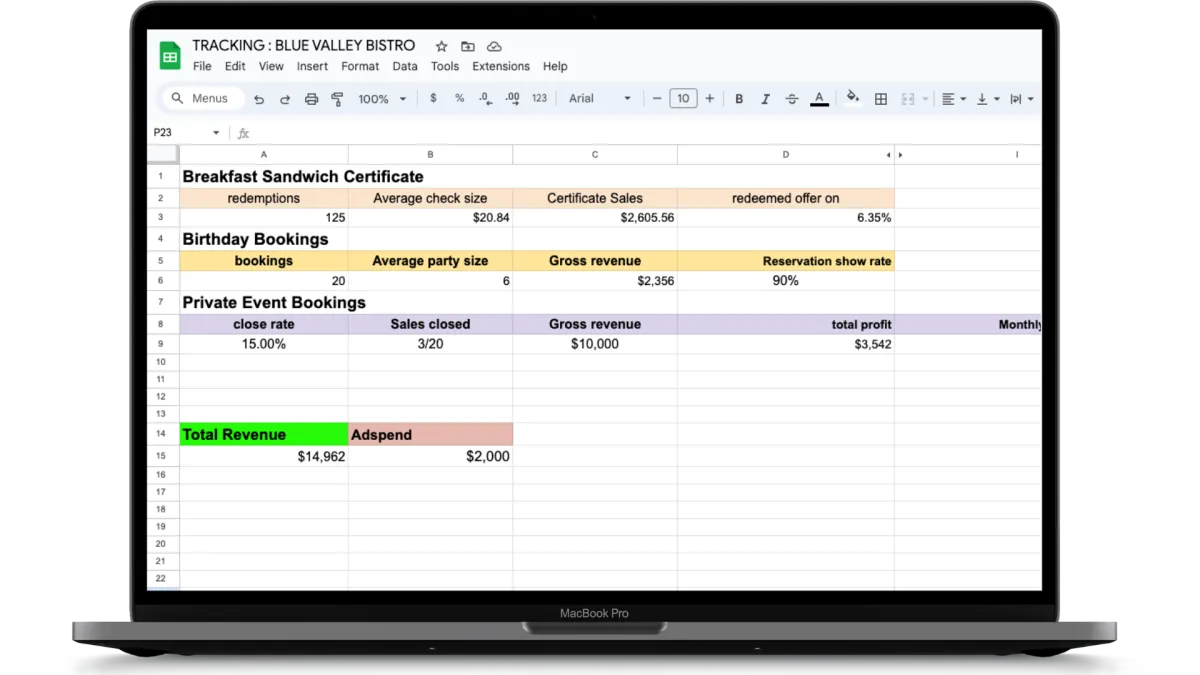
Task: Select cell with value $2,356
Action: click(x=595, y=281)
